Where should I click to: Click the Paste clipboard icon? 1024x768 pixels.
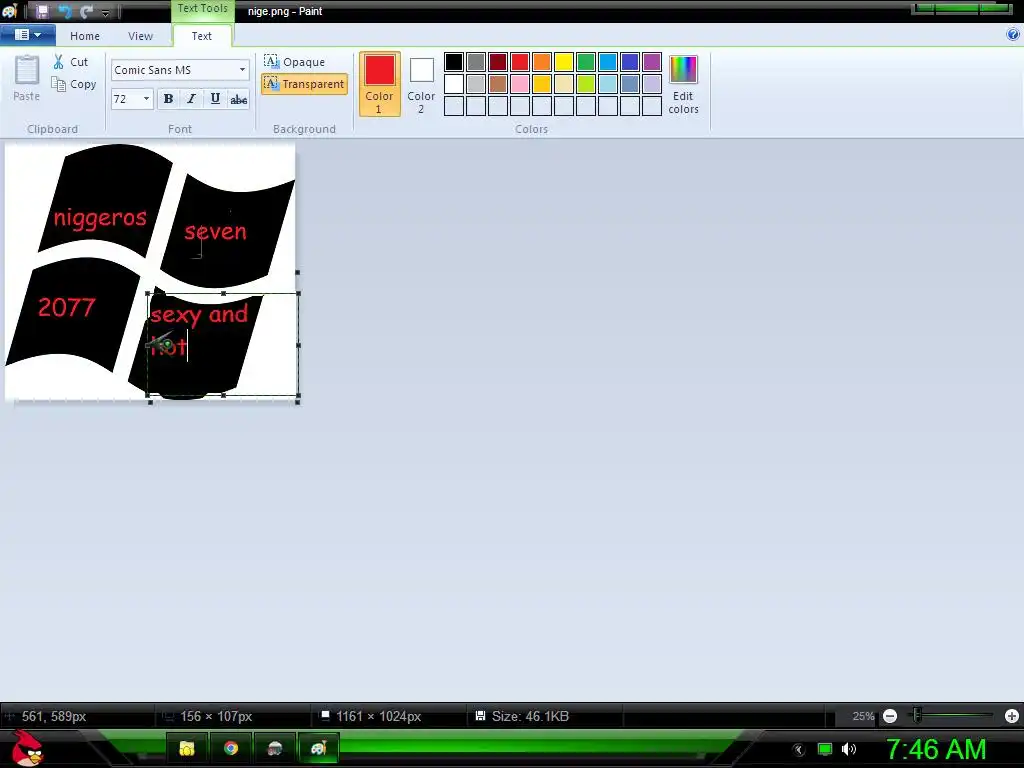click(x=27, y=70)
